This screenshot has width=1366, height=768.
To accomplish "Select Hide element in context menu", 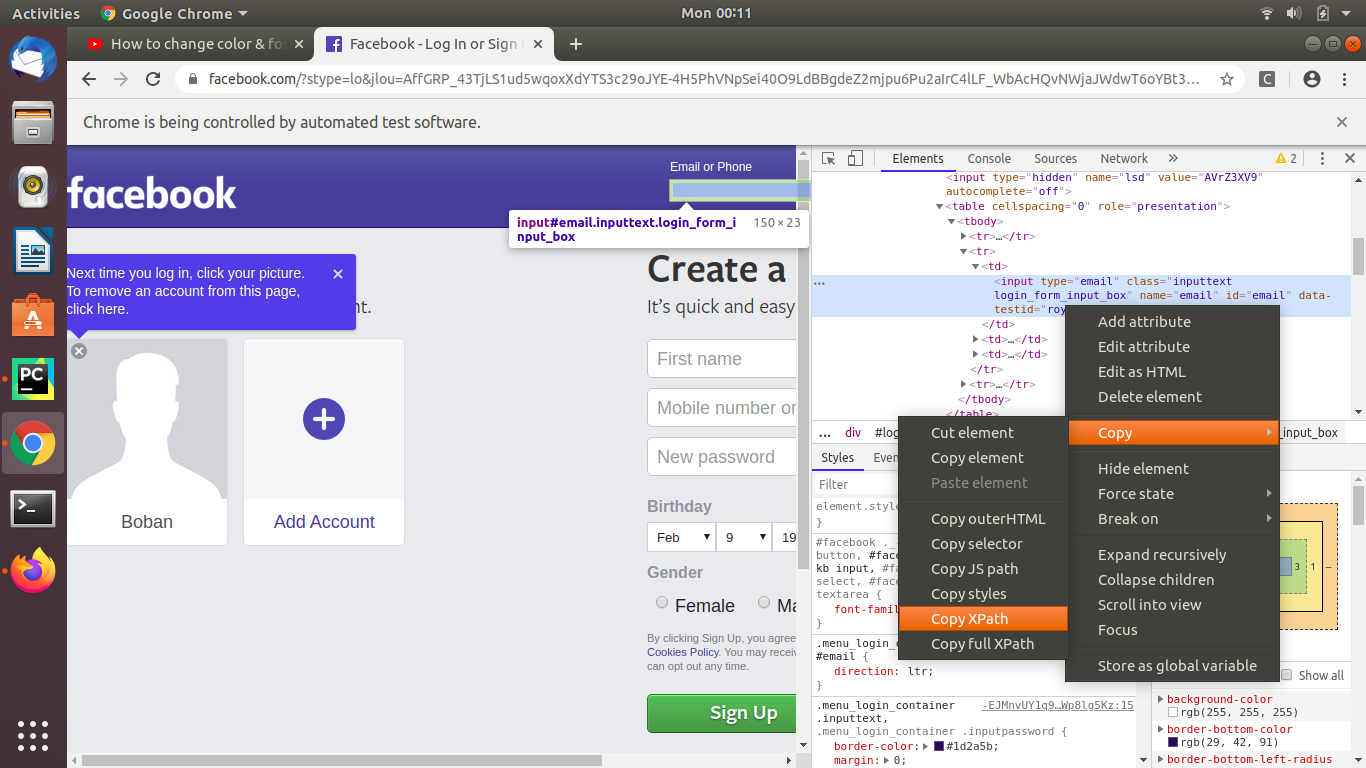I will [1172, 469].
